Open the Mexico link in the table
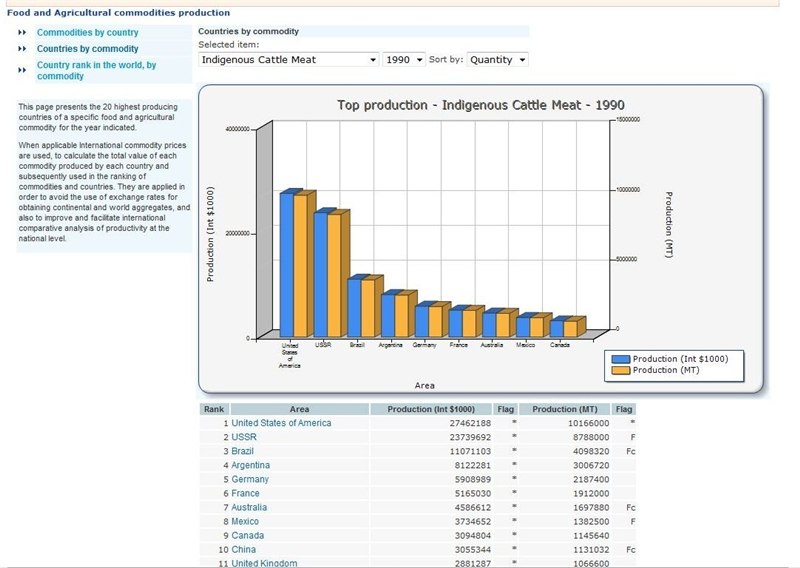The image size is (800, 568). 245,522
